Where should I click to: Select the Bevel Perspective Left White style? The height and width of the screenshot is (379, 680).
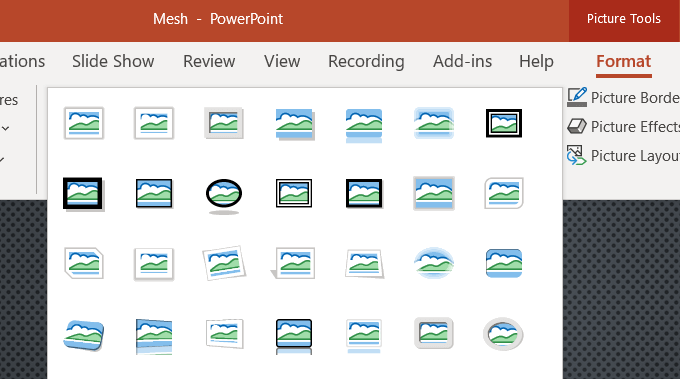click(224, 334)
